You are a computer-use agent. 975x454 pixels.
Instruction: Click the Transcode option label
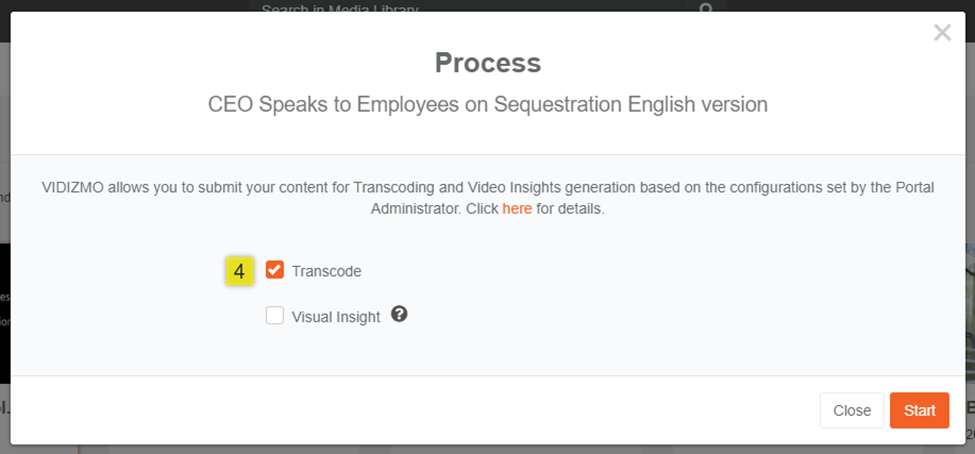326,271
